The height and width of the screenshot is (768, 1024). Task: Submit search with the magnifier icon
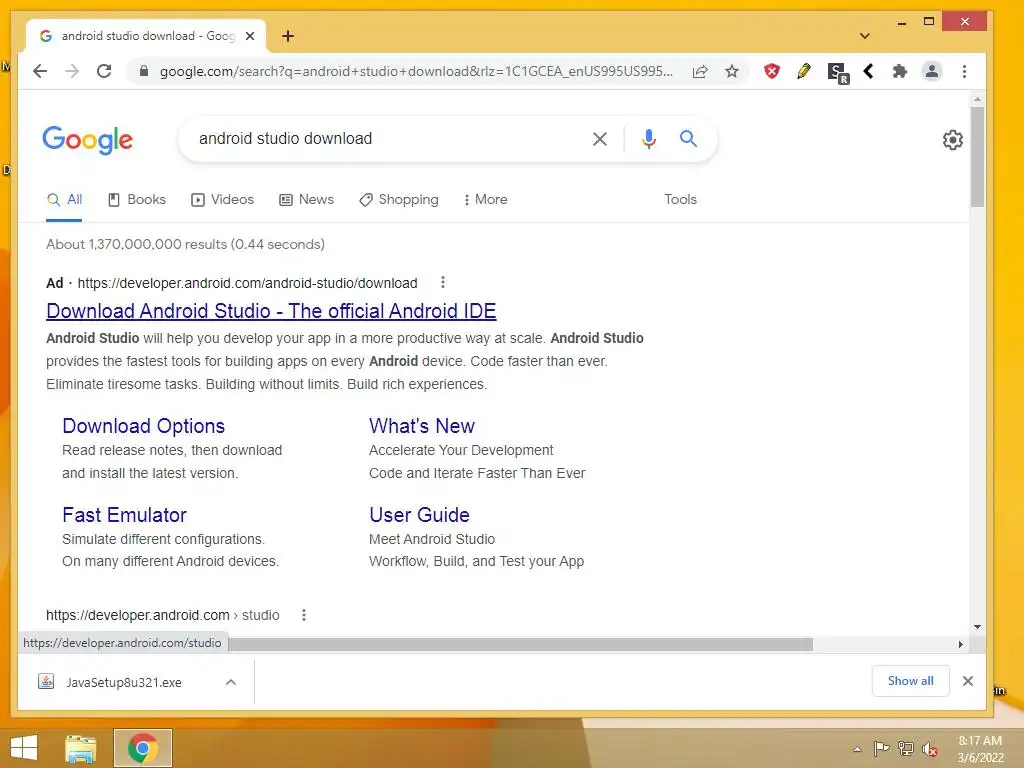click(x=688, y=138)
